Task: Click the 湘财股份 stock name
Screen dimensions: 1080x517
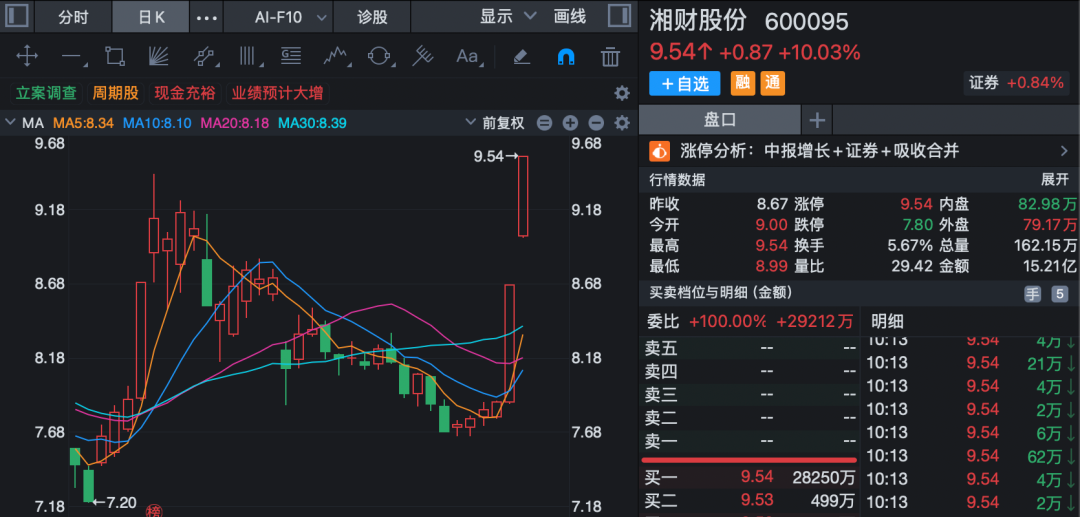Action: (698, 21)
